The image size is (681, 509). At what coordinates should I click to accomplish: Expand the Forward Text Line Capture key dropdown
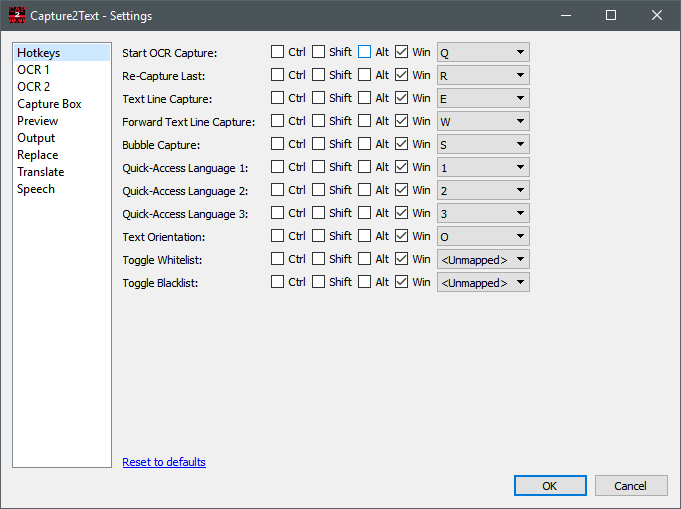483,121
